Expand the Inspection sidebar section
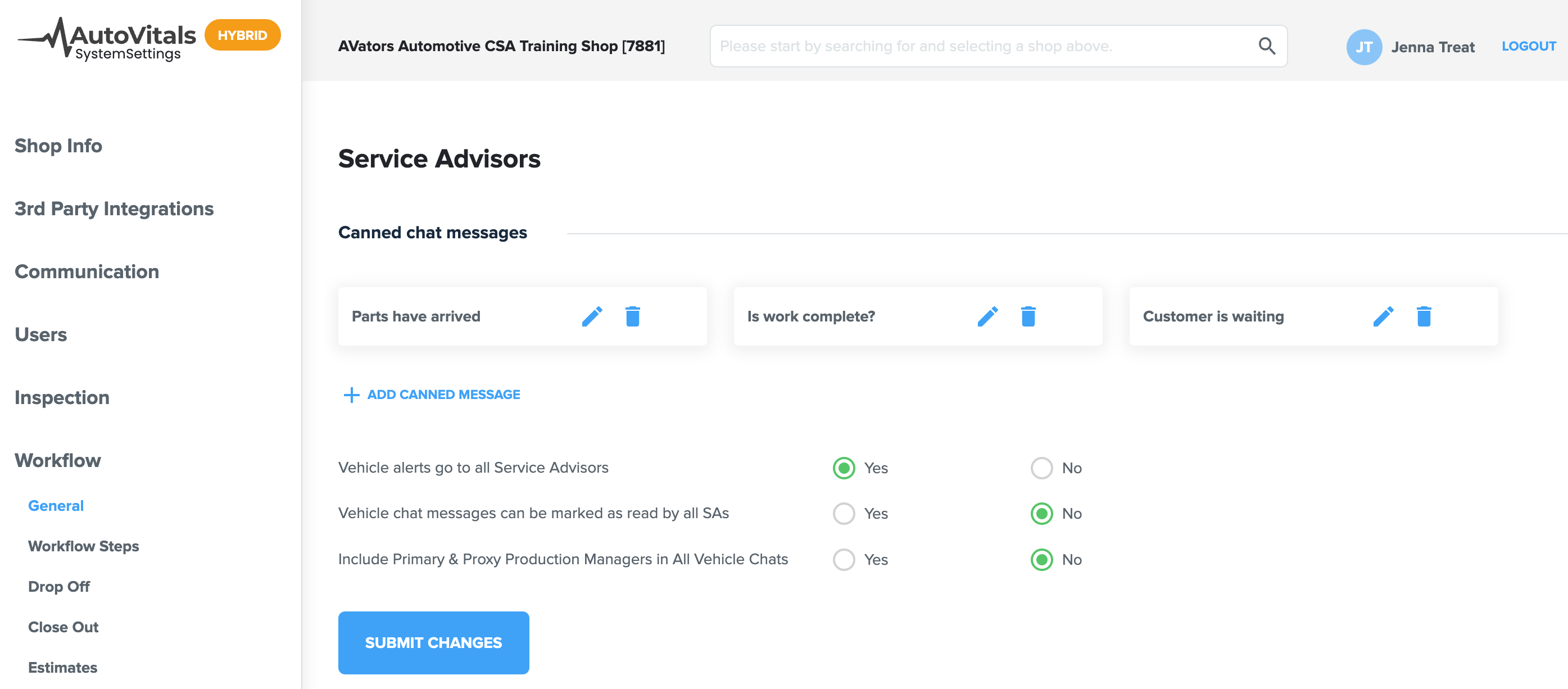Screen dimensions: 1568x689 [x=62, y=397]
